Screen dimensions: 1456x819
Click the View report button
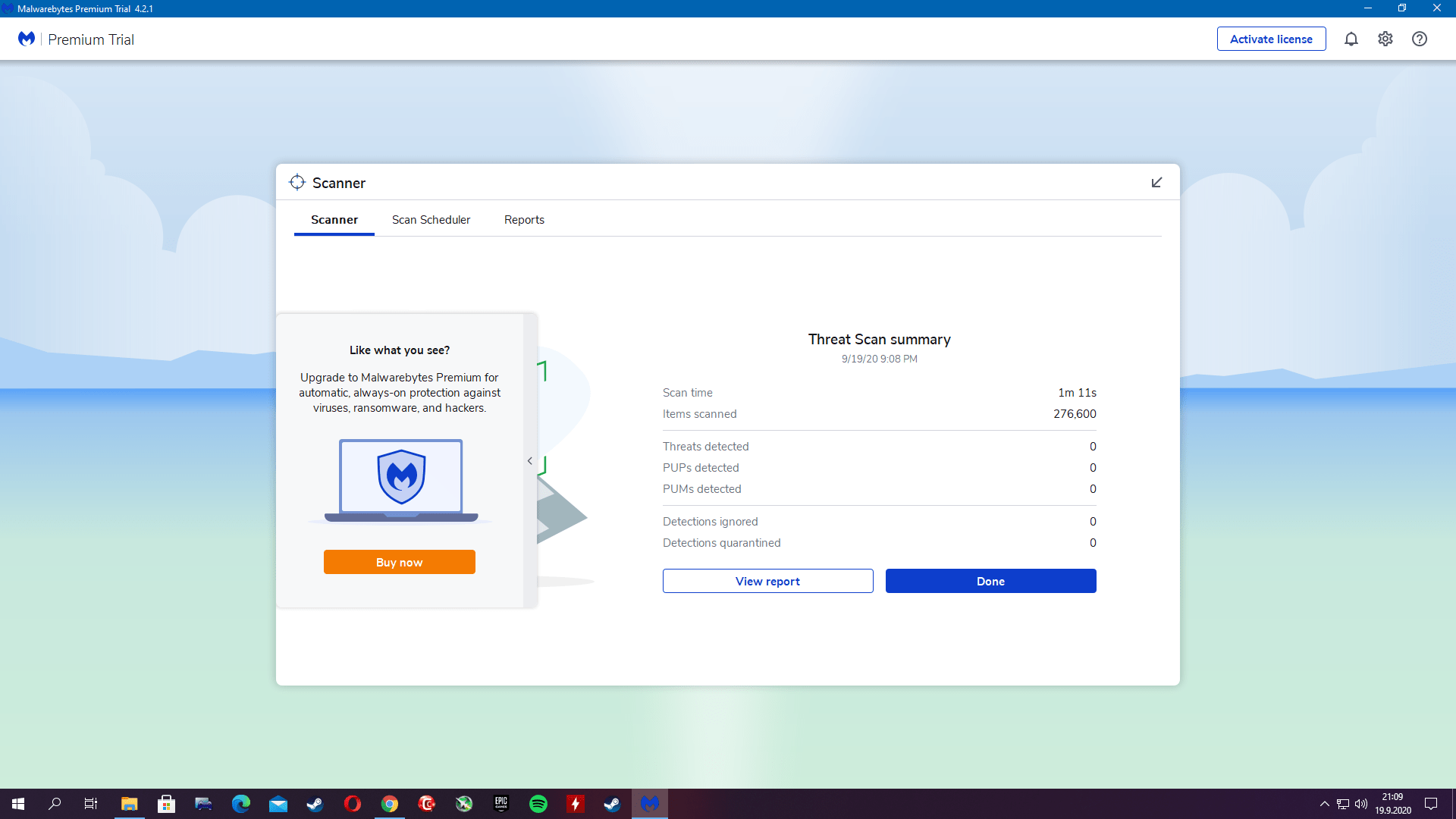pyautogui.click(x=767, y=581)
